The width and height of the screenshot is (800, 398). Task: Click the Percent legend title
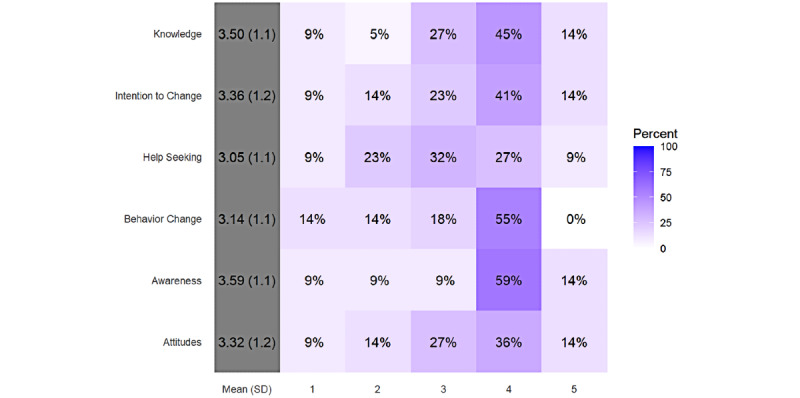pos(655,134)
